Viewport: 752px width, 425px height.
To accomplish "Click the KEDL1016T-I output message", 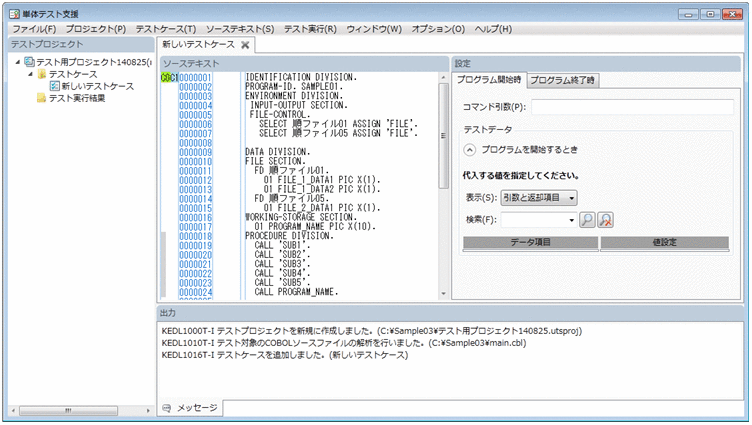I will click(285, 355).
